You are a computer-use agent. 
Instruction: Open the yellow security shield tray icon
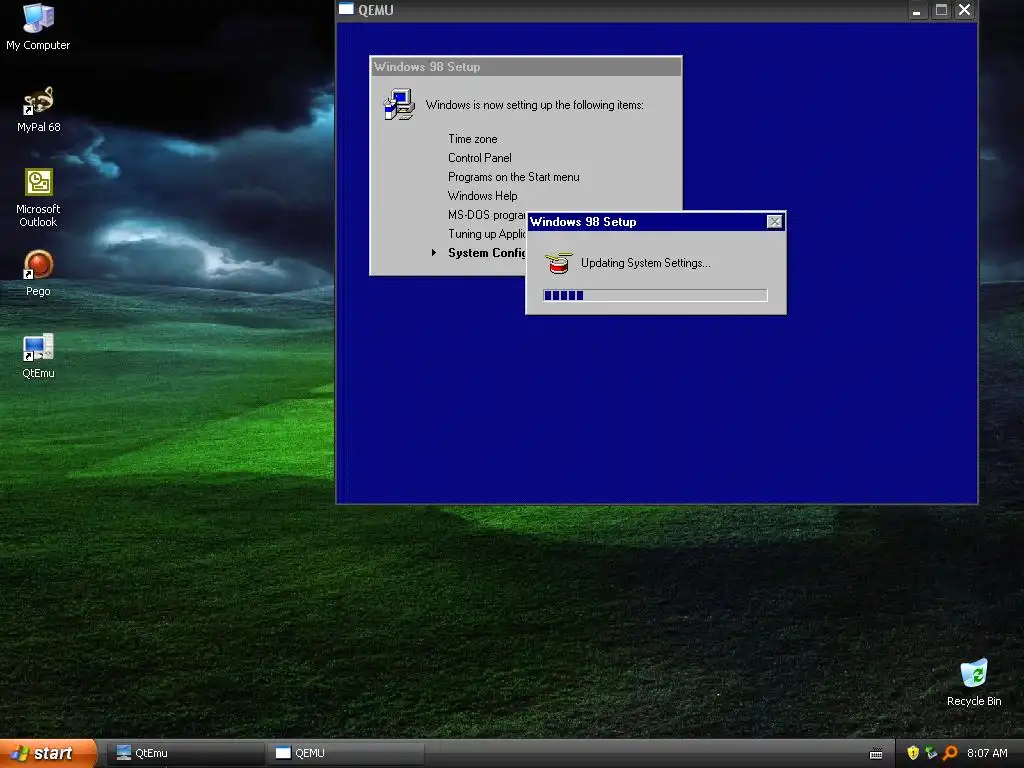[913, 753]
